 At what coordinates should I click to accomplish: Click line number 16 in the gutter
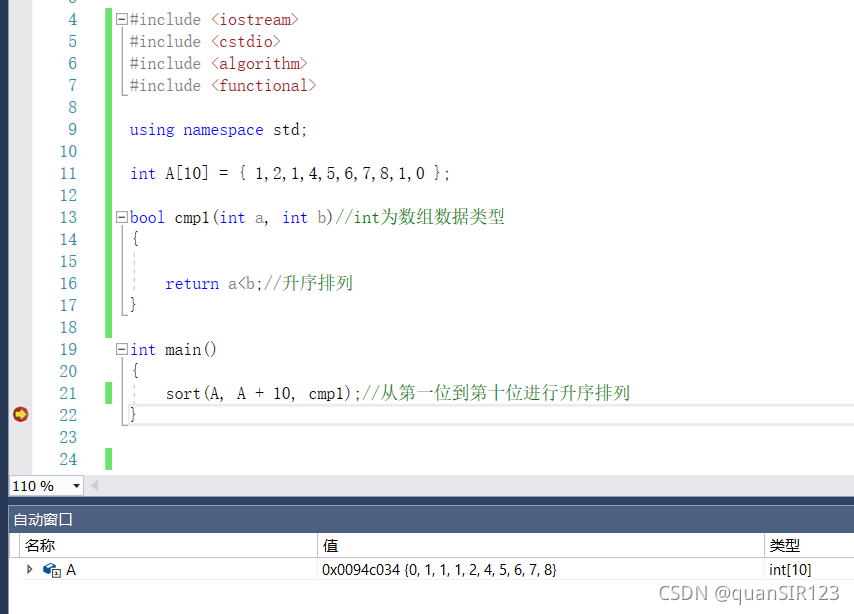68,283
